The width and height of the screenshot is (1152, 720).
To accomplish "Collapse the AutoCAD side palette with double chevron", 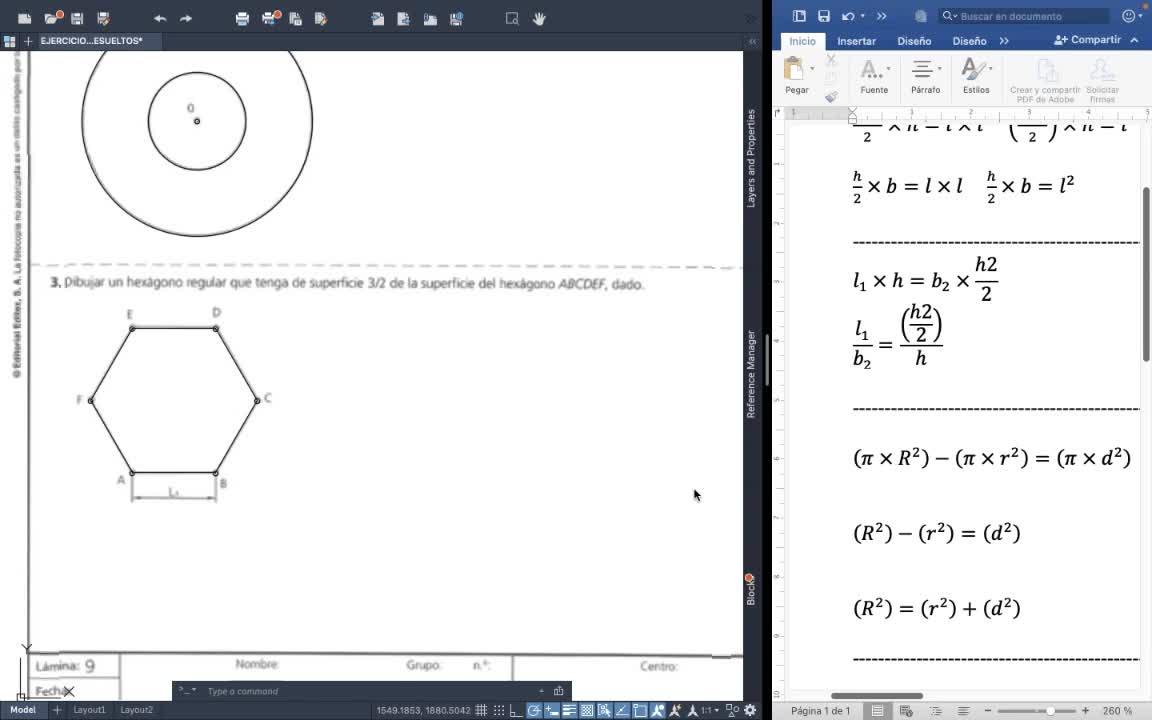I will pos(752,42).
